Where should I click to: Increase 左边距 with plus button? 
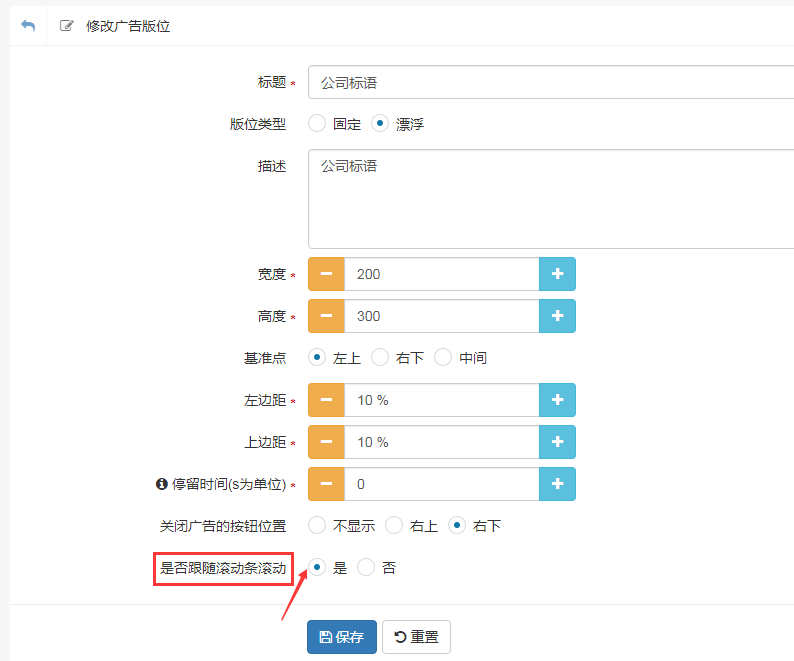557,400
